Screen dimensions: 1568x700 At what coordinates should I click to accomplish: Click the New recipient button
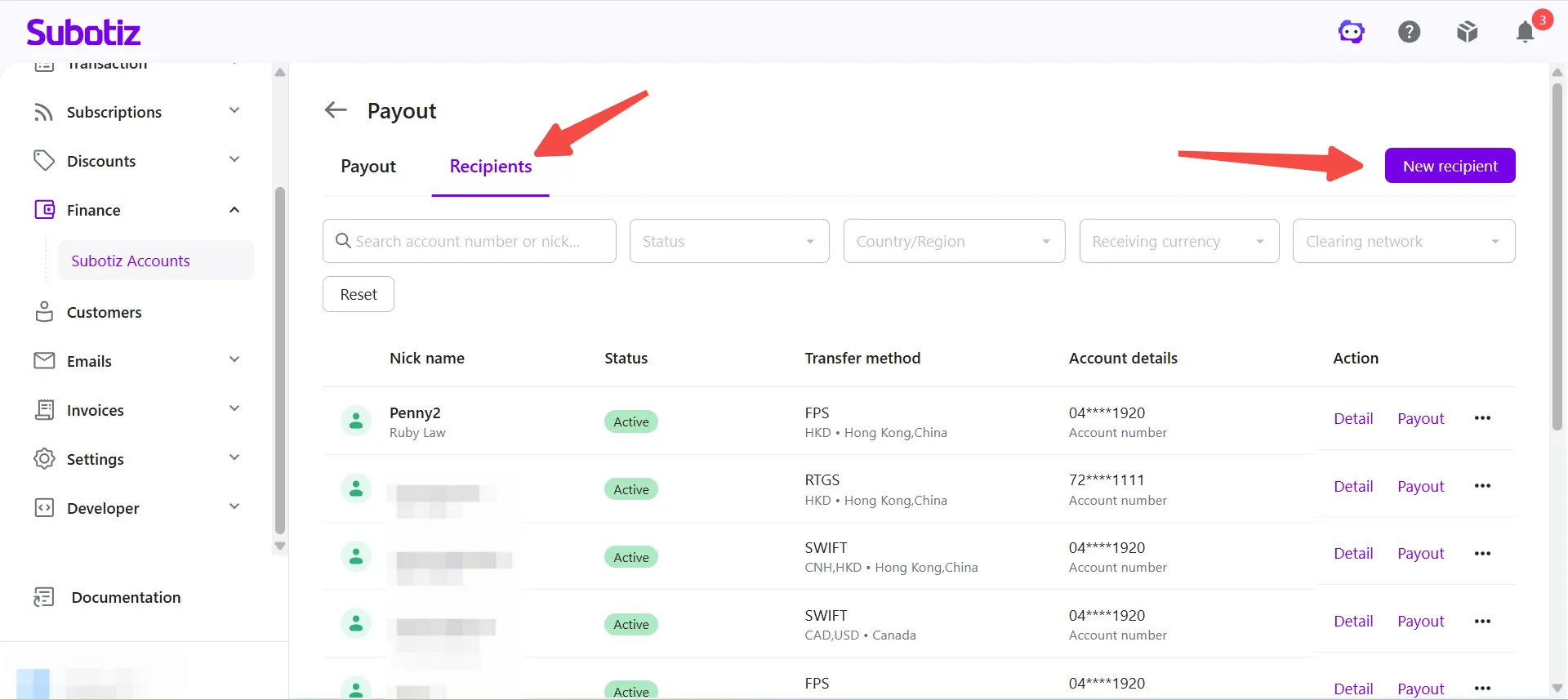pyautogui.click(x=1450, y=166)
